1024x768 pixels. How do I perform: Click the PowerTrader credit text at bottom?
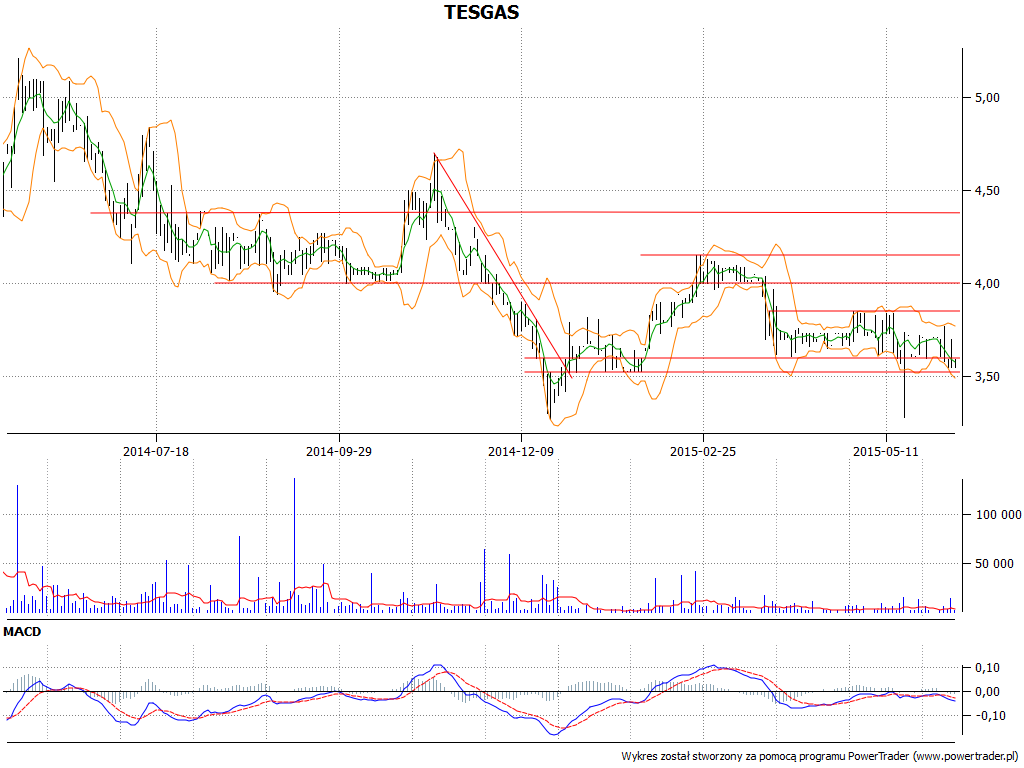pyautogui.click(x=820, y=756)
